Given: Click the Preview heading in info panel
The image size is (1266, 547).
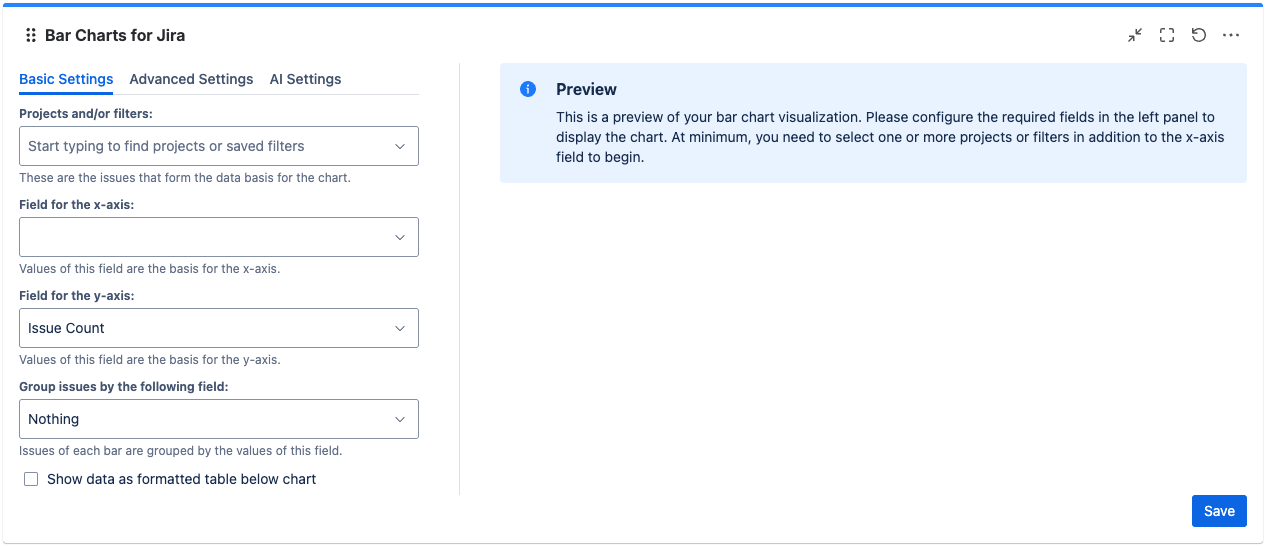Looking at the screenshot, I should pyautogui.click(x=586, y=89).
